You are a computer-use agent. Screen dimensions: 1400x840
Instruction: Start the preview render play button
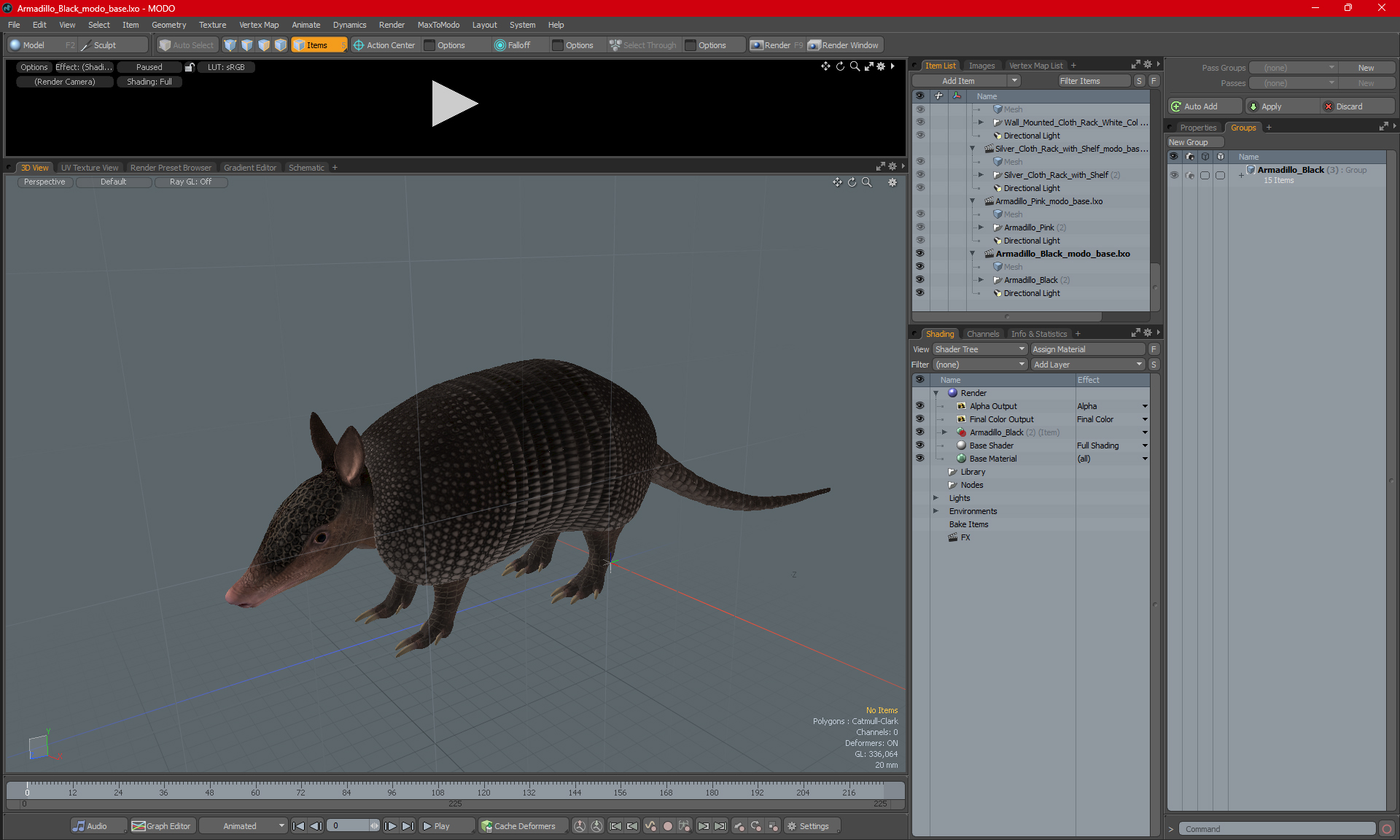(454, 104)
